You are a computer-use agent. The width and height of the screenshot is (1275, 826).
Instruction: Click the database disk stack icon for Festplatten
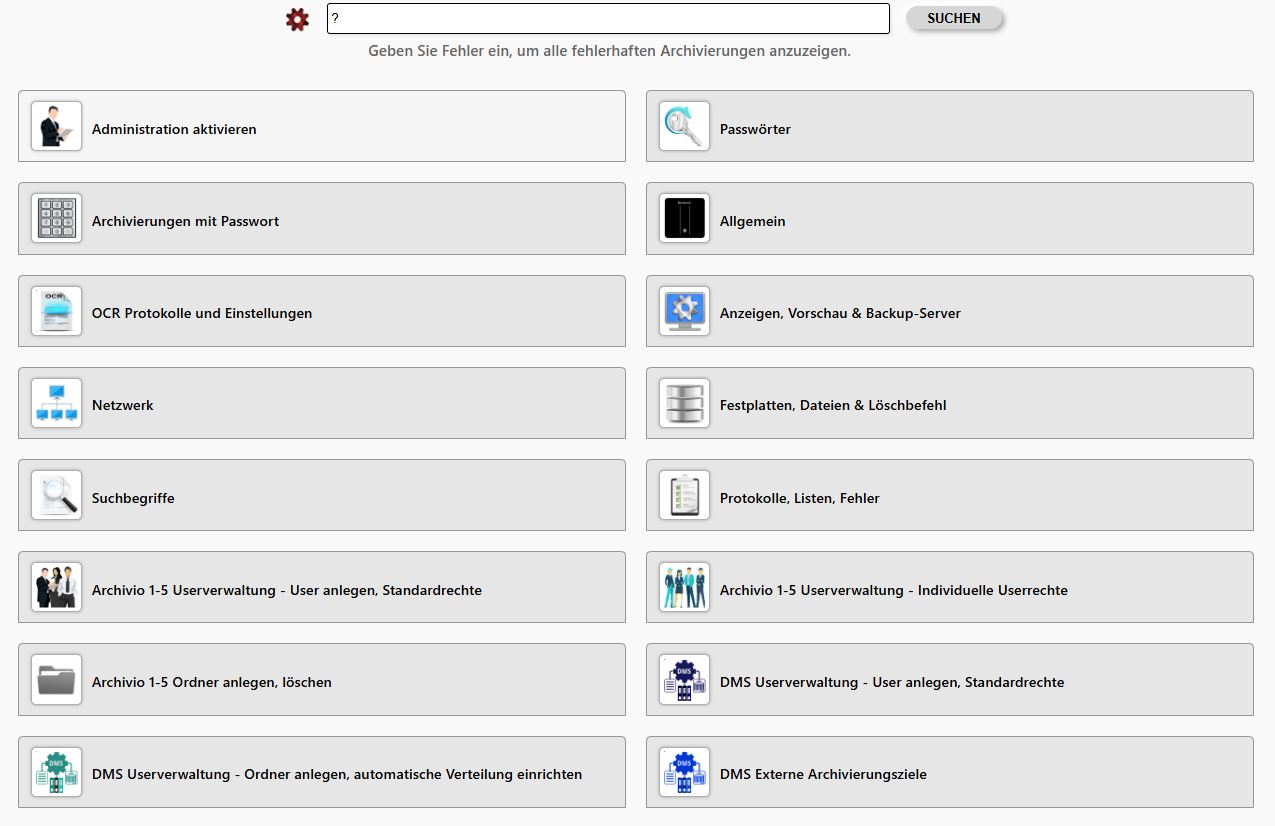[x=684, y=403]
